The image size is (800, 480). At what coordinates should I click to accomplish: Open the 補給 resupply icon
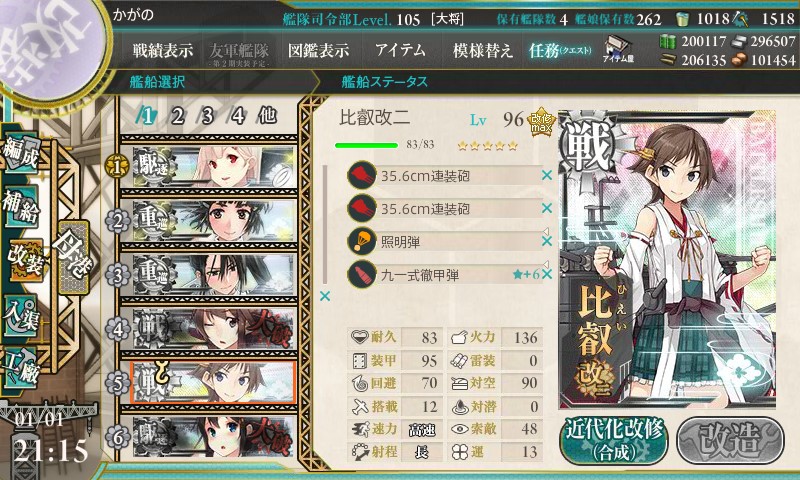pyautogui.click(x=21, y=206)
